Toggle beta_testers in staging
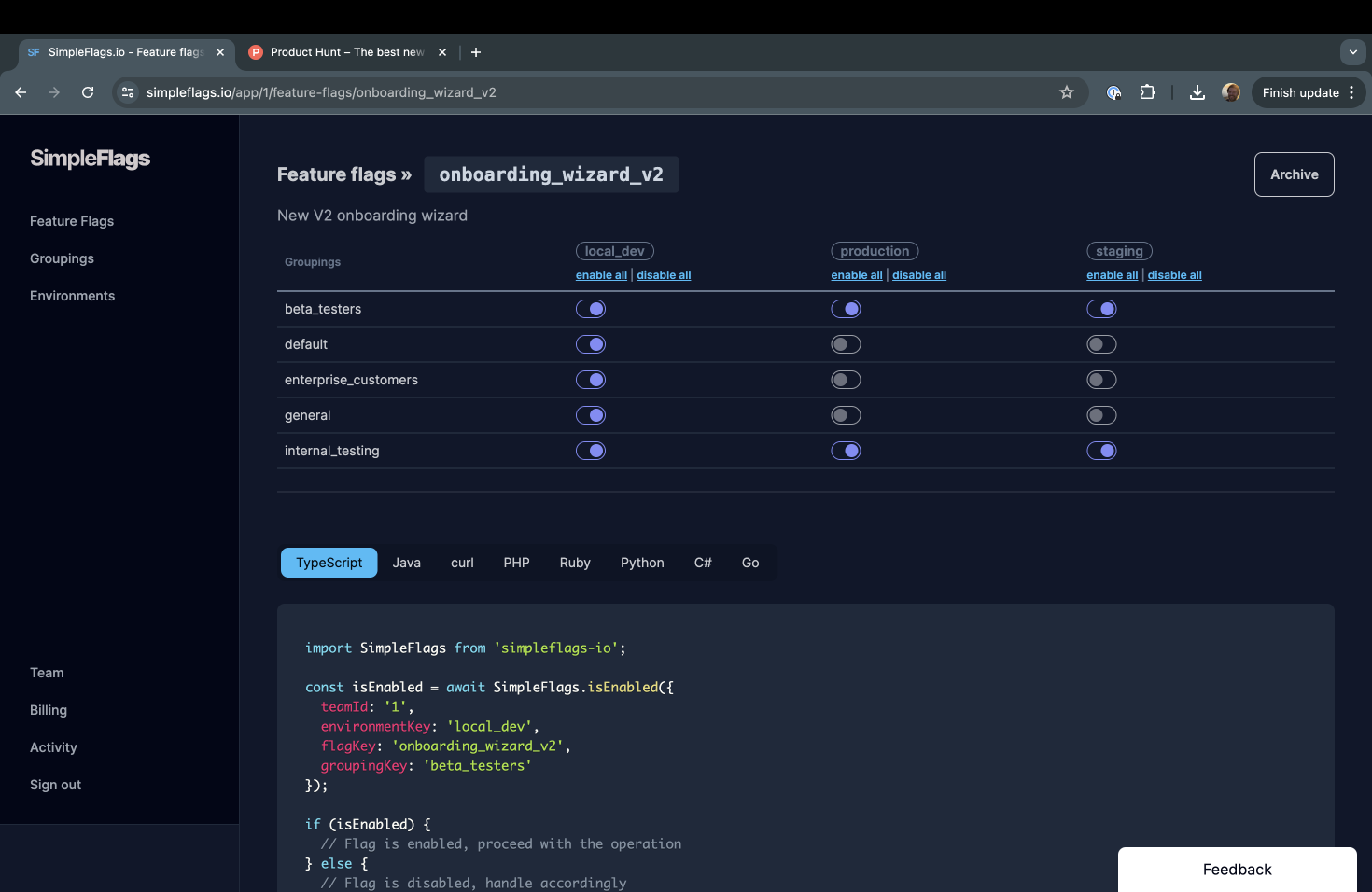1372x892 pixels. coord(1101,309)
